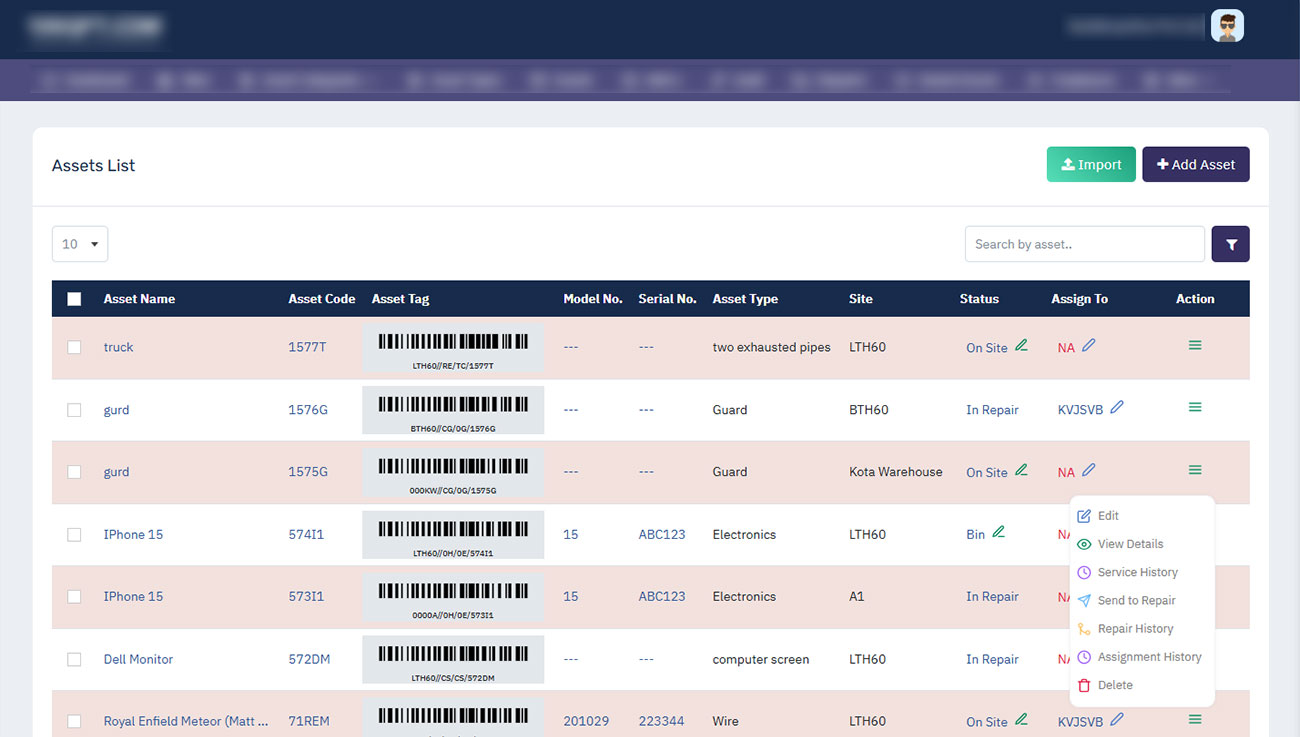This screenshot has width=1300, height=737.
Task: Click the Add Asset button
Action: point(1195,165)
